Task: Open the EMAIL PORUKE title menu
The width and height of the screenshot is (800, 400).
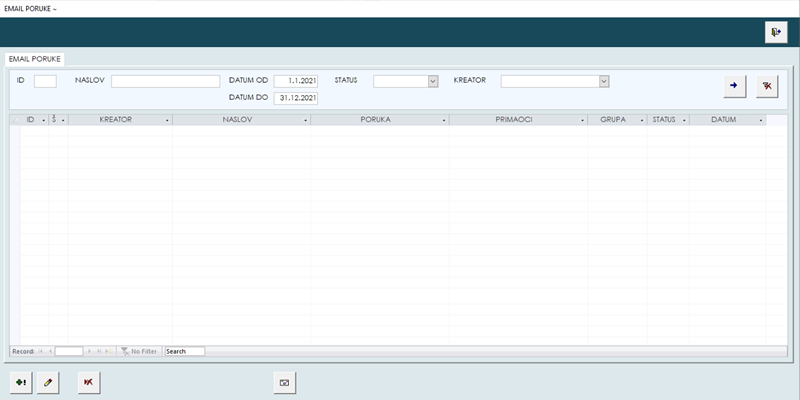Action: coord(30,8)
